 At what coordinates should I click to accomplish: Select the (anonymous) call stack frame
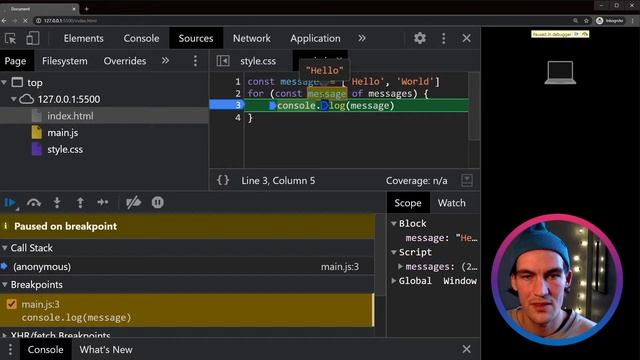coord(187,267)
